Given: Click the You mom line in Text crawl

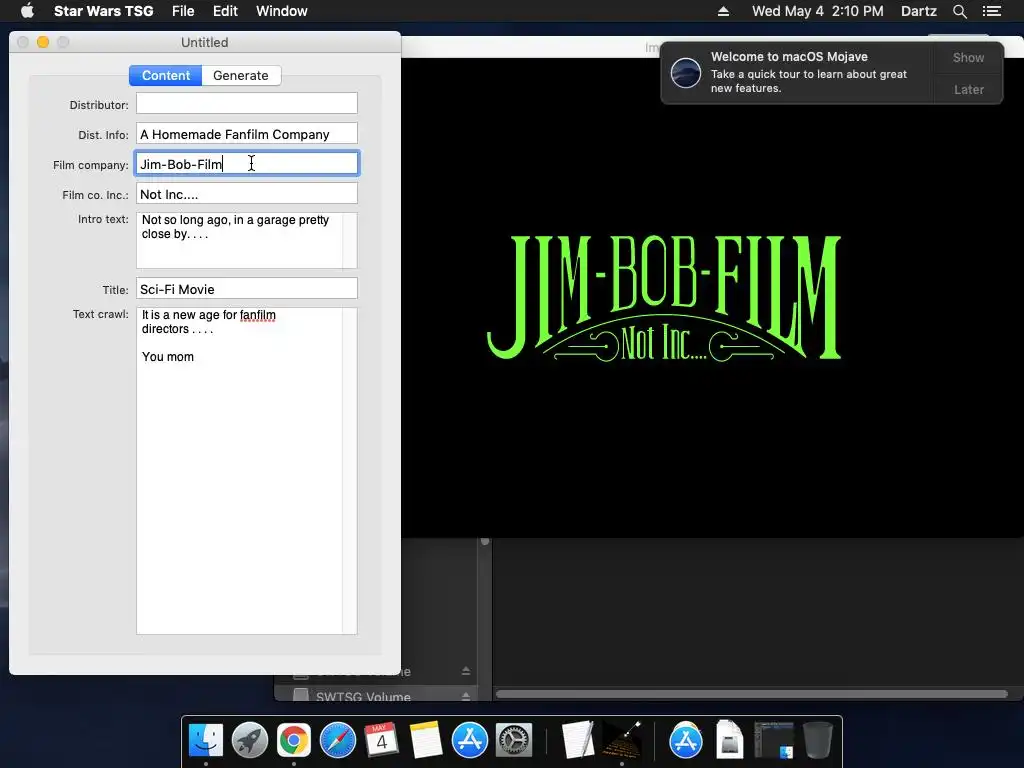Looking at the screenshot, I should click(168, 357).
